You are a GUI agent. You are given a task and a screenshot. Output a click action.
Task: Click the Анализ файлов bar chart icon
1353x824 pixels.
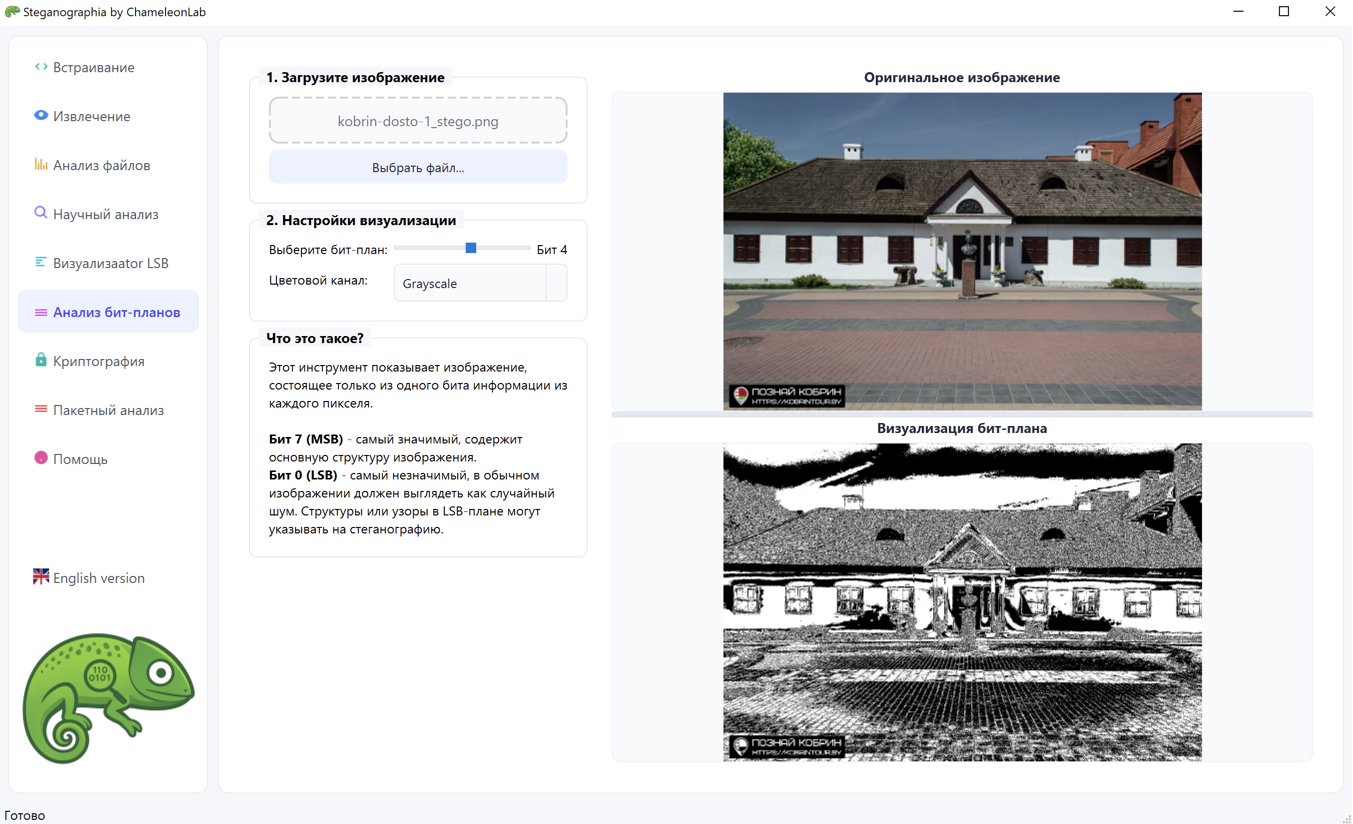click(x=41, y=164)
